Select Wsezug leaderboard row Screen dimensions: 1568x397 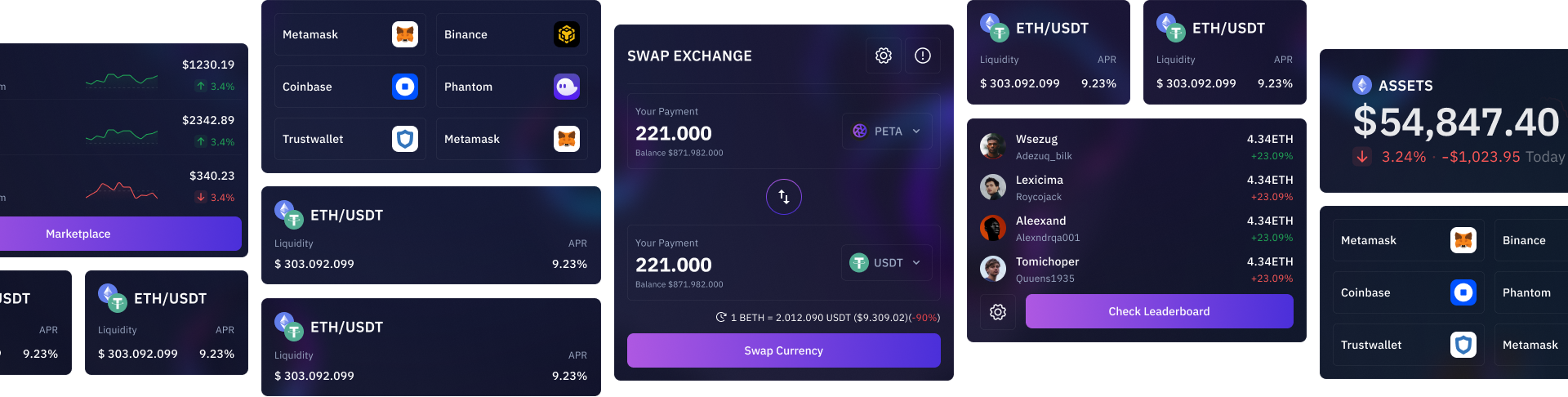pos(1137,147)
